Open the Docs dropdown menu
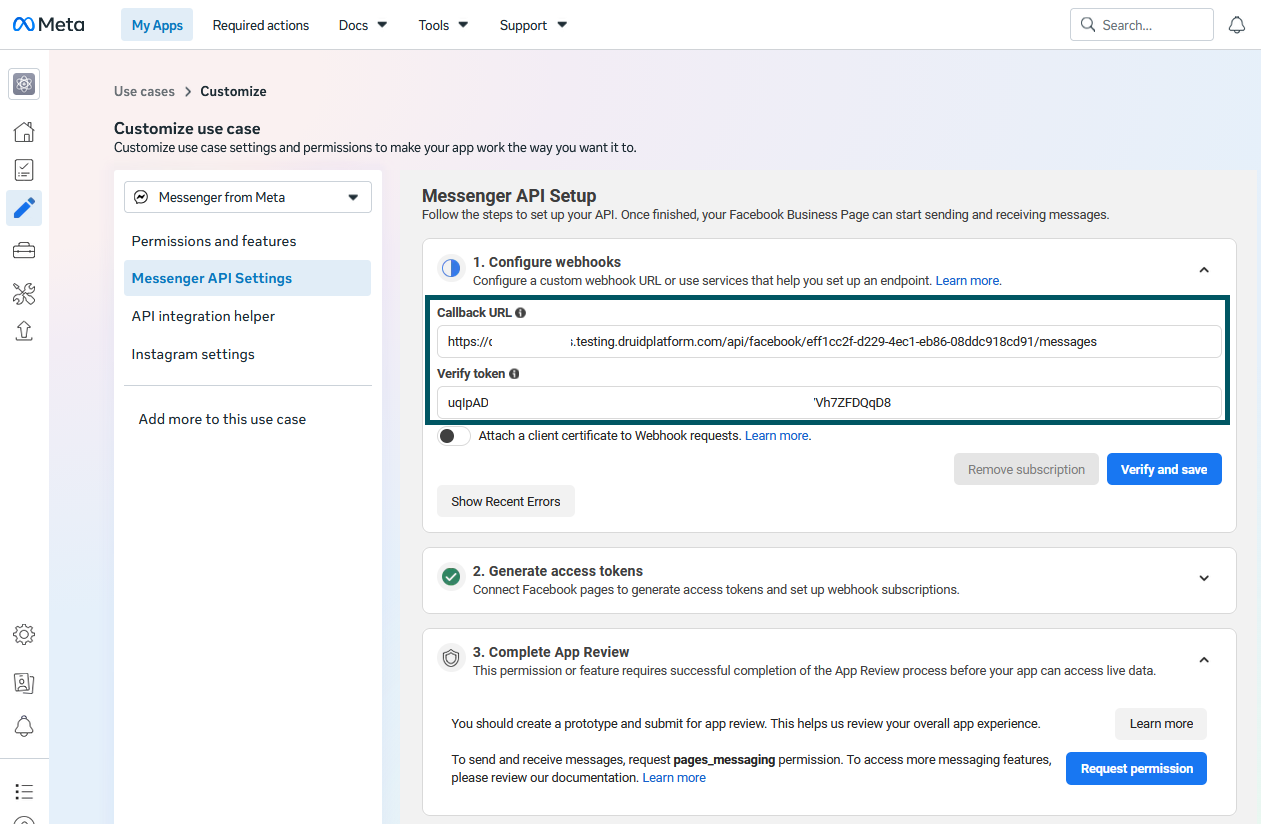 [362, 25]
